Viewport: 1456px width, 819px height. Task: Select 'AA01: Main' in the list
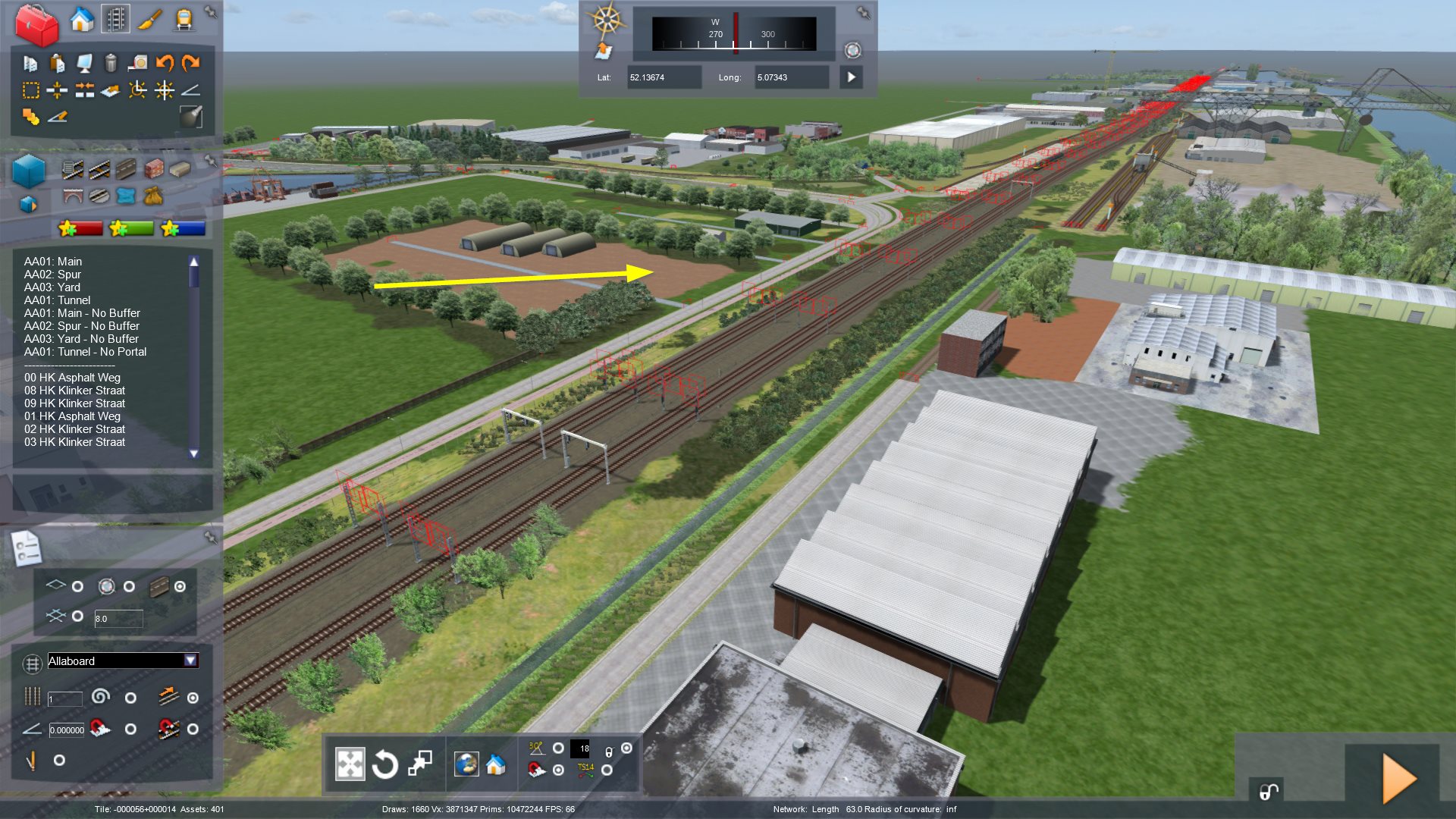(53, 262)
